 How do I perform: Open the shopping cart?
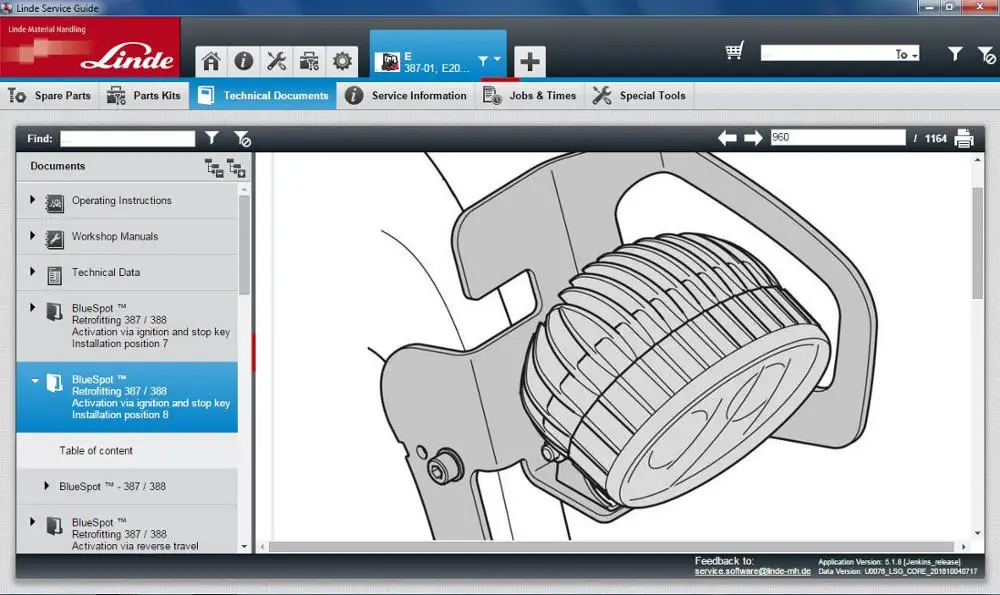(x=735, y=52)
